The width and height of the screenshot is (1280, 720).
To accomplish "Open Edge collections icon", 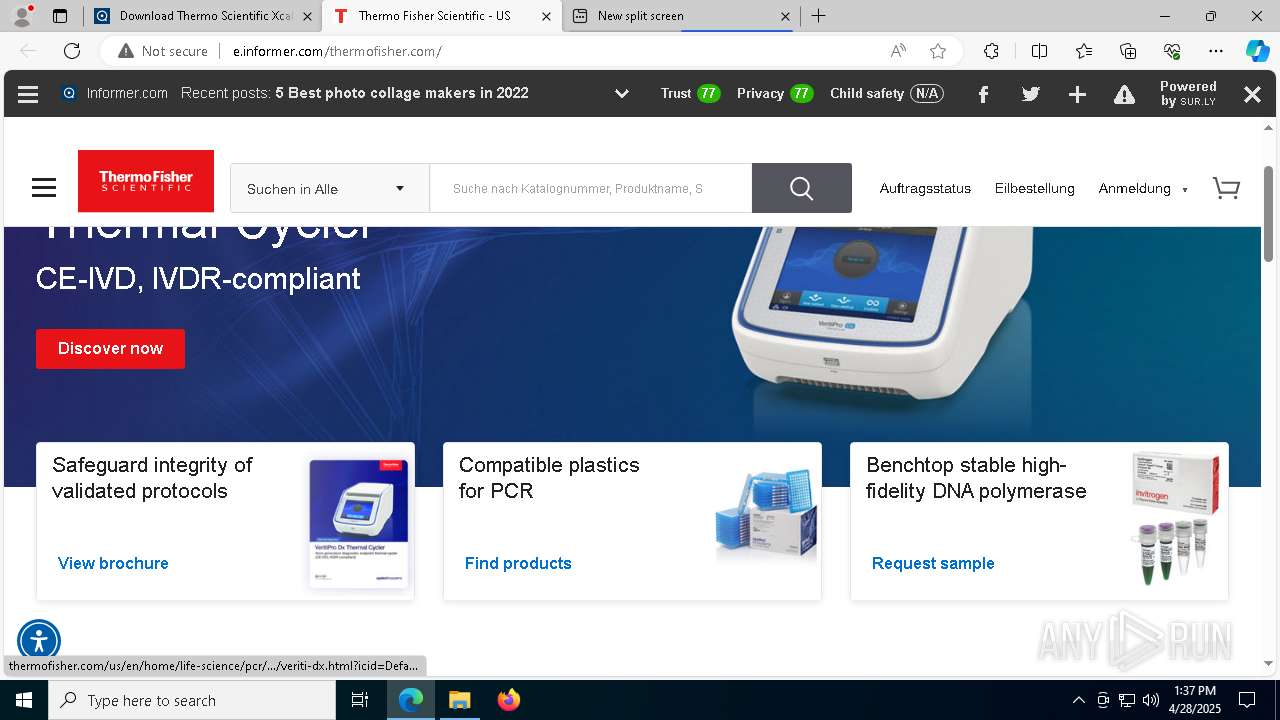I will point(1128,51).
